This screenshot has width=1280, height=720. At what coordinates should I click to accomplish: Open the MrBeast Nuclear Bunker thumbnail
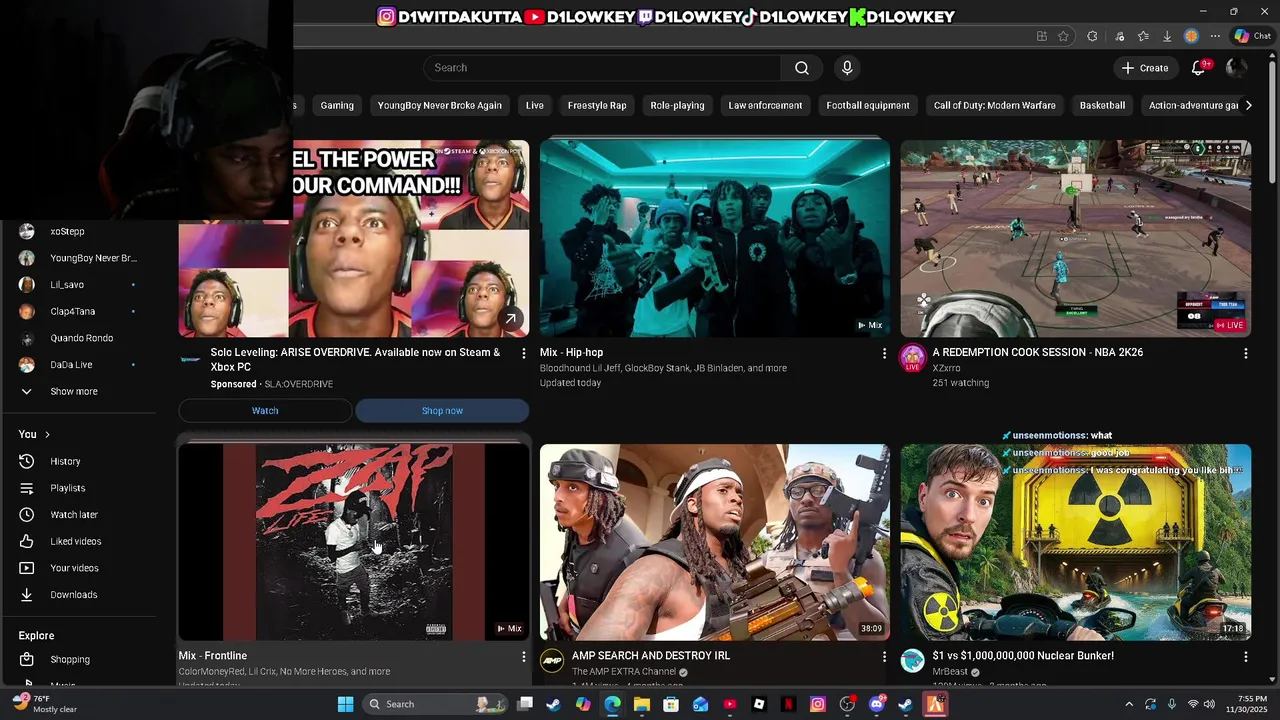tap(1076, 542)
